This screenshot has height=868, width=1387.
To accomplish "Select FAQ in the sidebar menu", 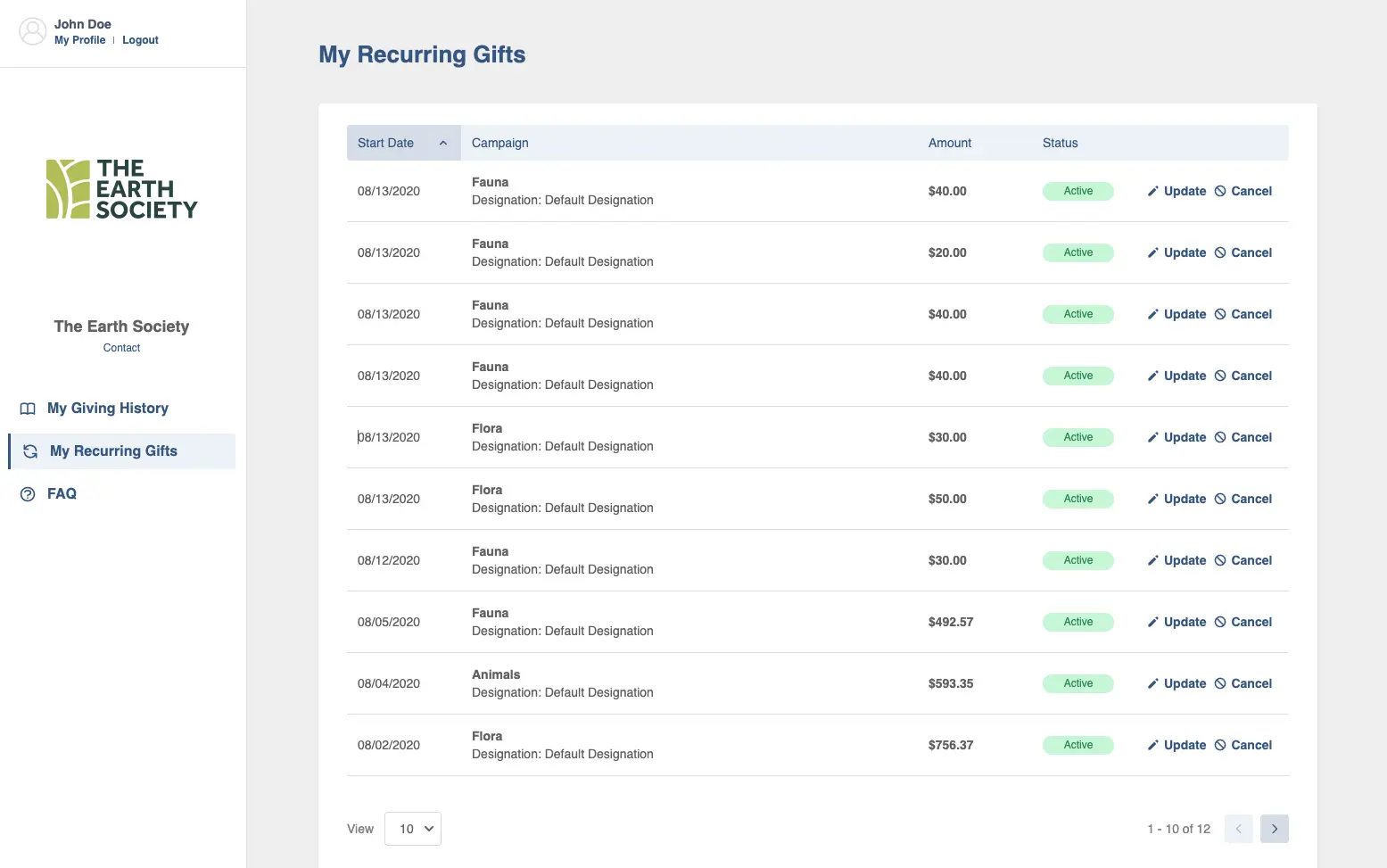I will [62, 494].
